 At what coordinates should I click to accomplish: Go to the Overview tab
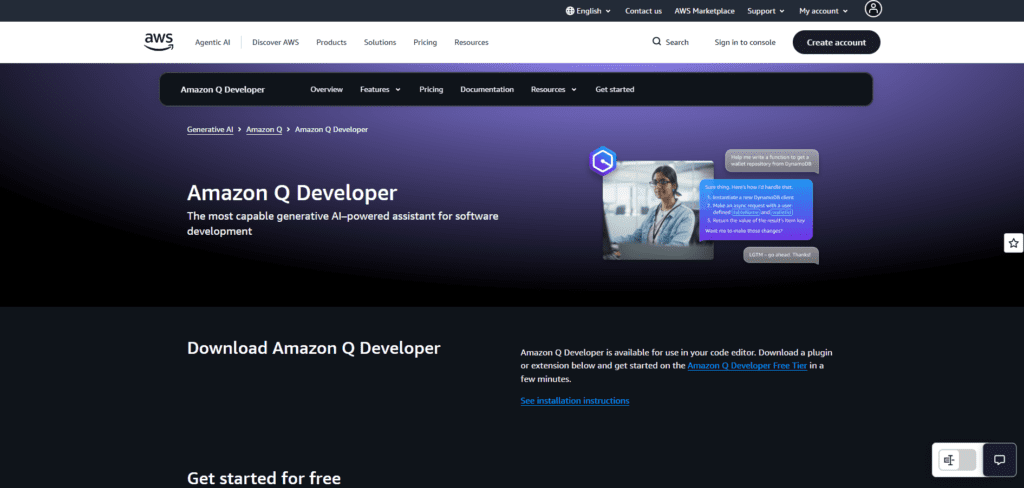327,89
